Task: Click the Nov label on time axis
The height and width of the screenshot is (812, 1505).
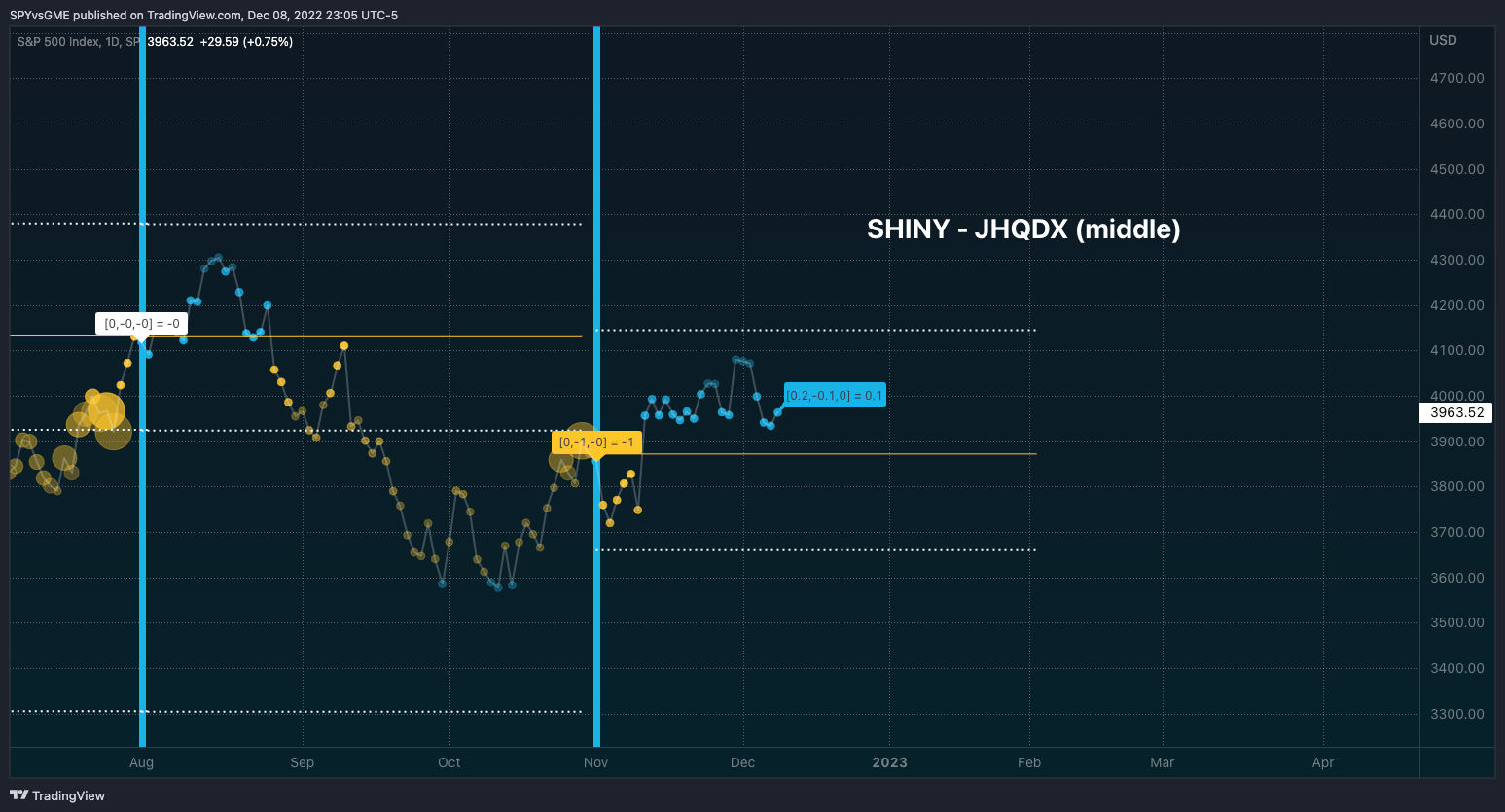Action: (596, 762)
